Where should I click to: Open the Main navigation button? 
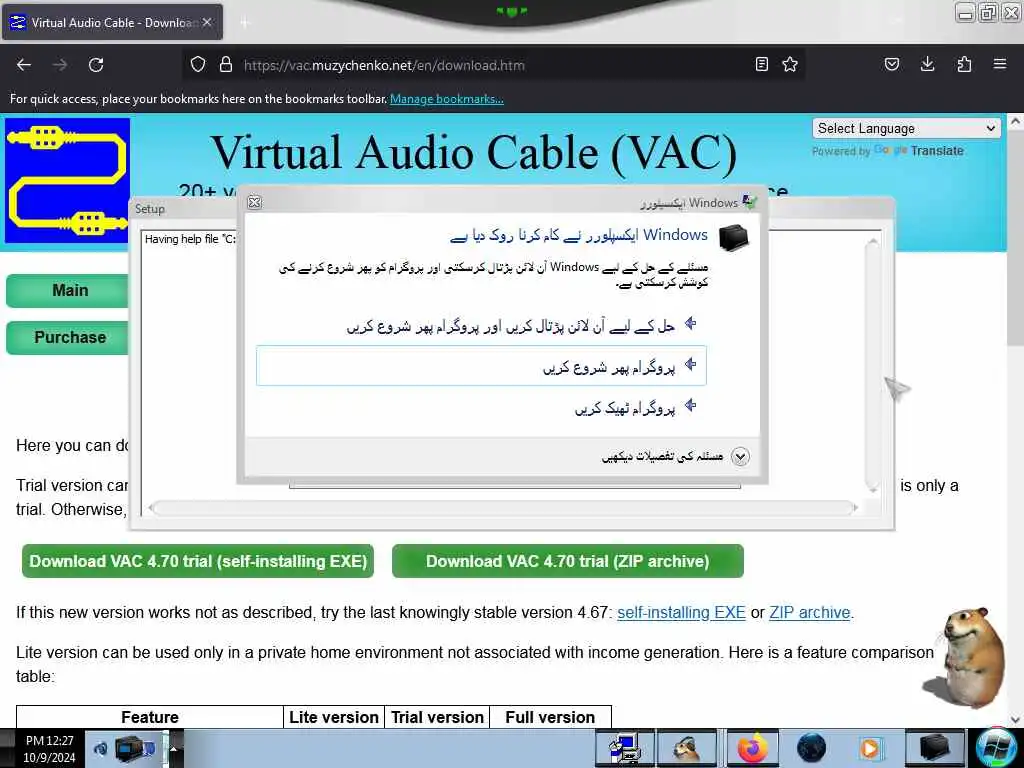[x=68, y=291]
